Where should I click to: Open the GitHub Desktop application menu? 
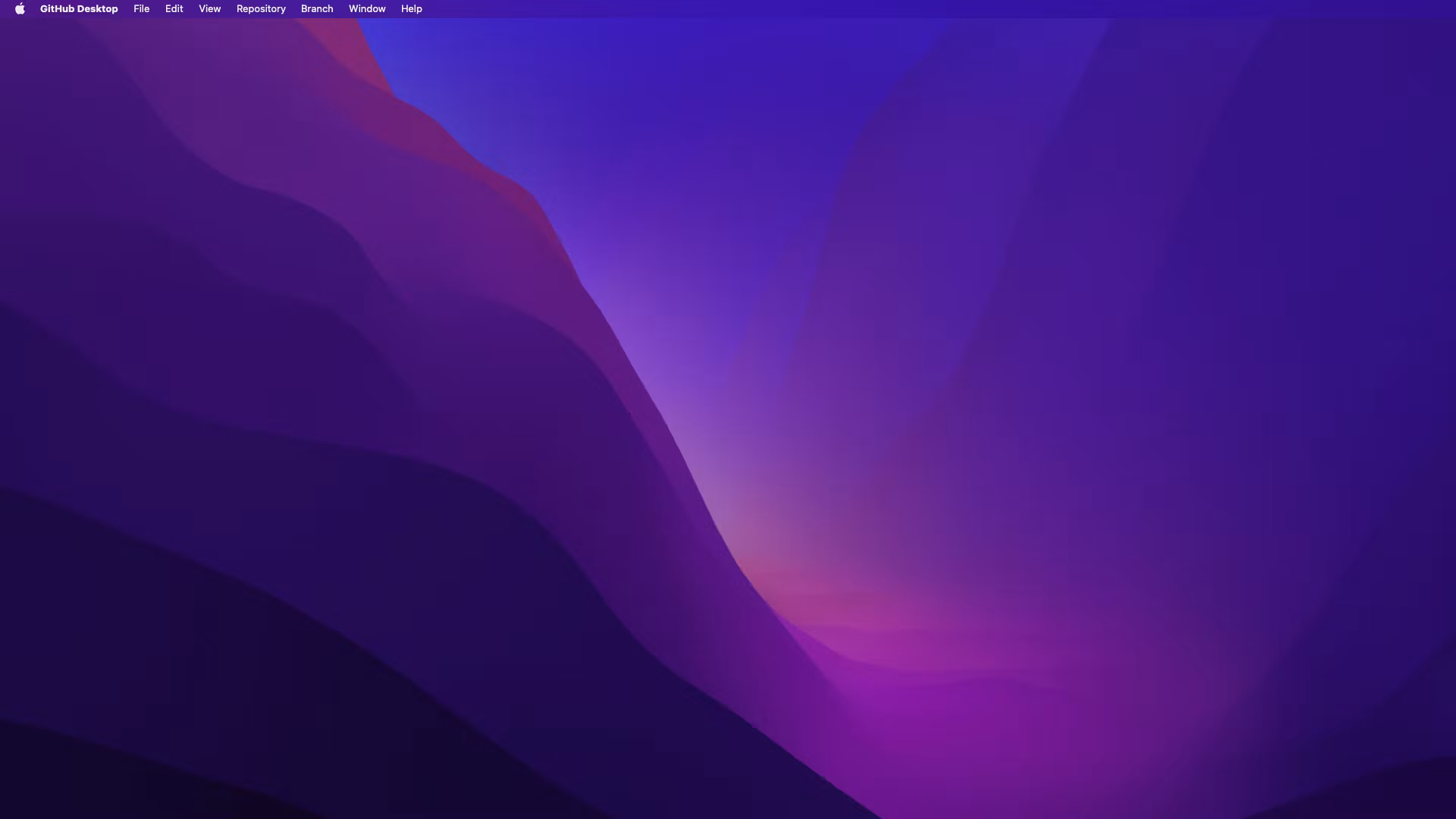pos(79,8)
